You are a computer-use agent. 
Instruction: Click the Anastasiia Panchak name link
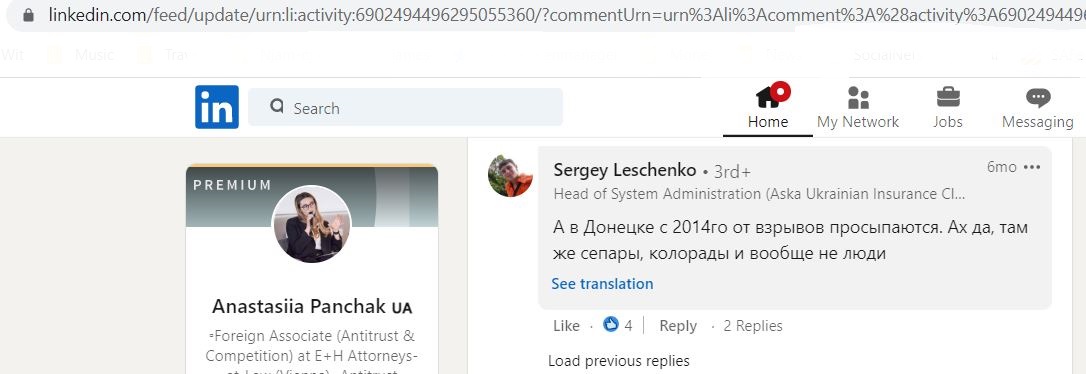pyautogui.click(x=312, y=306)
